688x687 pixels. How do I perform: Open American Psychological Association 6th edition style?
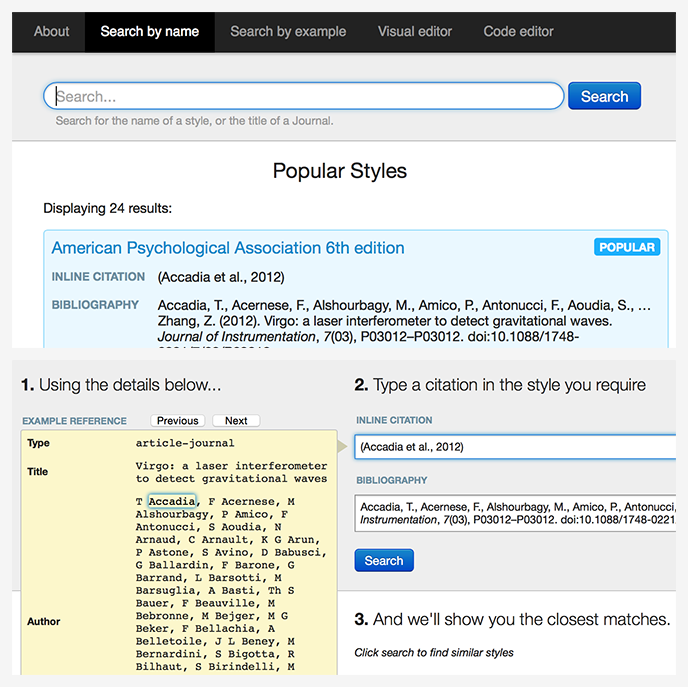228,248
